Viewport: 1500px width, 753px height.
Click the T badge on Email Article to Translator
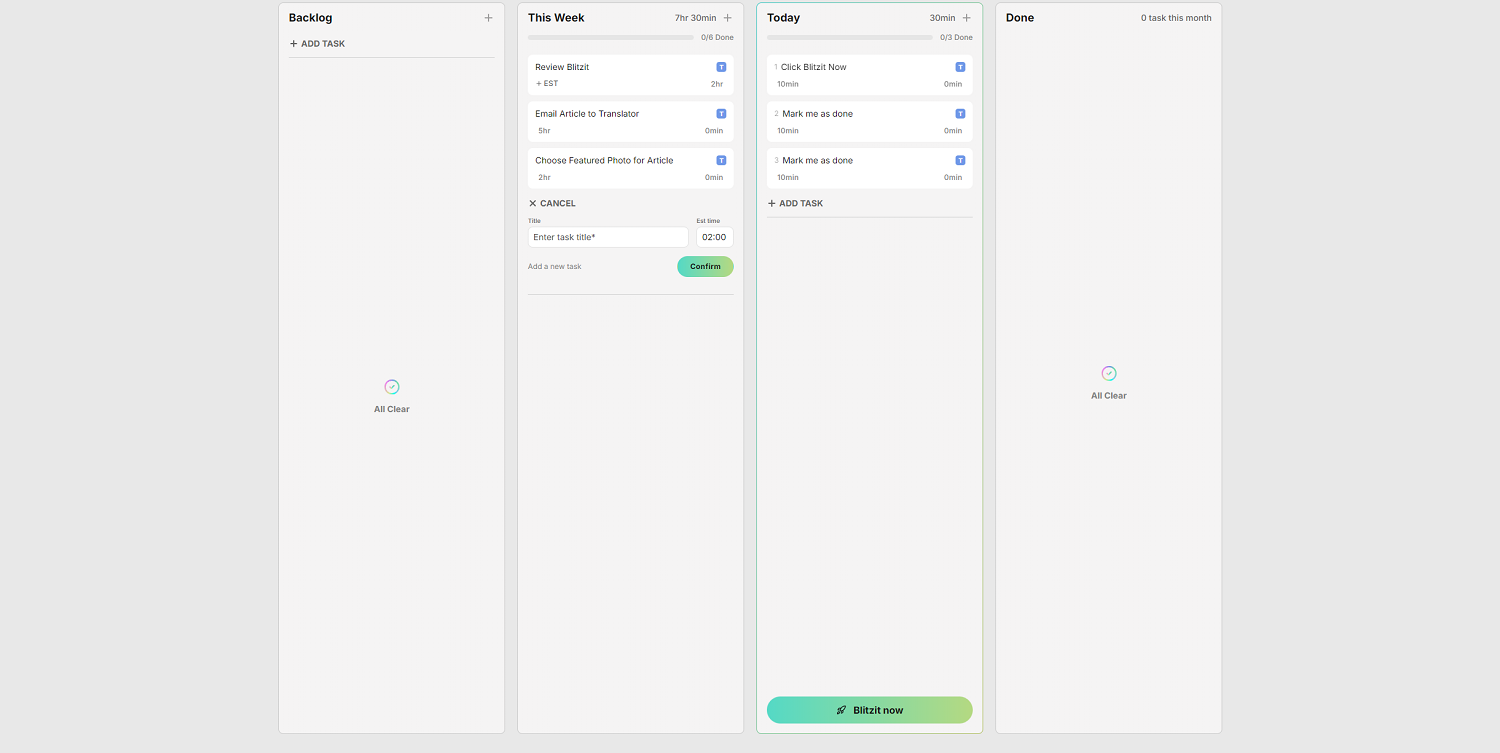point(721,113)
